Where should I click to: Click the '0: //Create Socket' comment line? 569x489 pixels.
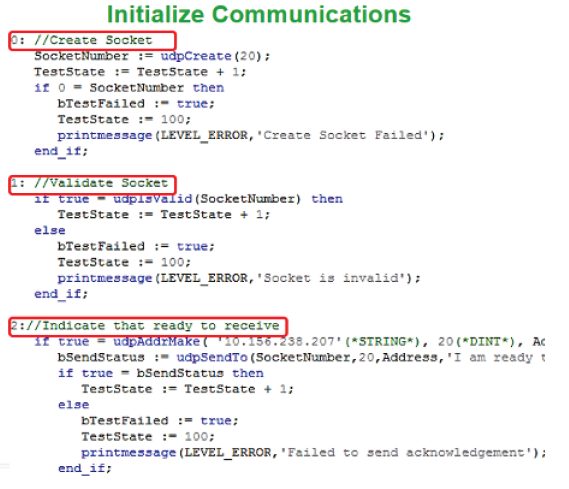pyautogui.click(x=81, y=40)
